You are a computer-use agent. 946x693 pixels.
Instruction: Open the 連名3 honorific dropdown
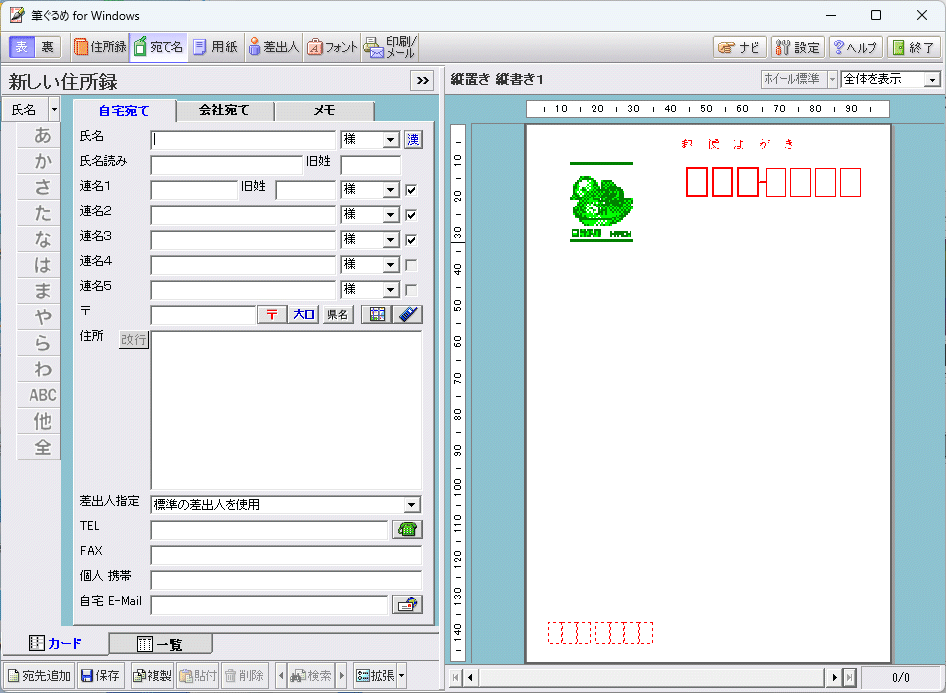click(391, 240)
